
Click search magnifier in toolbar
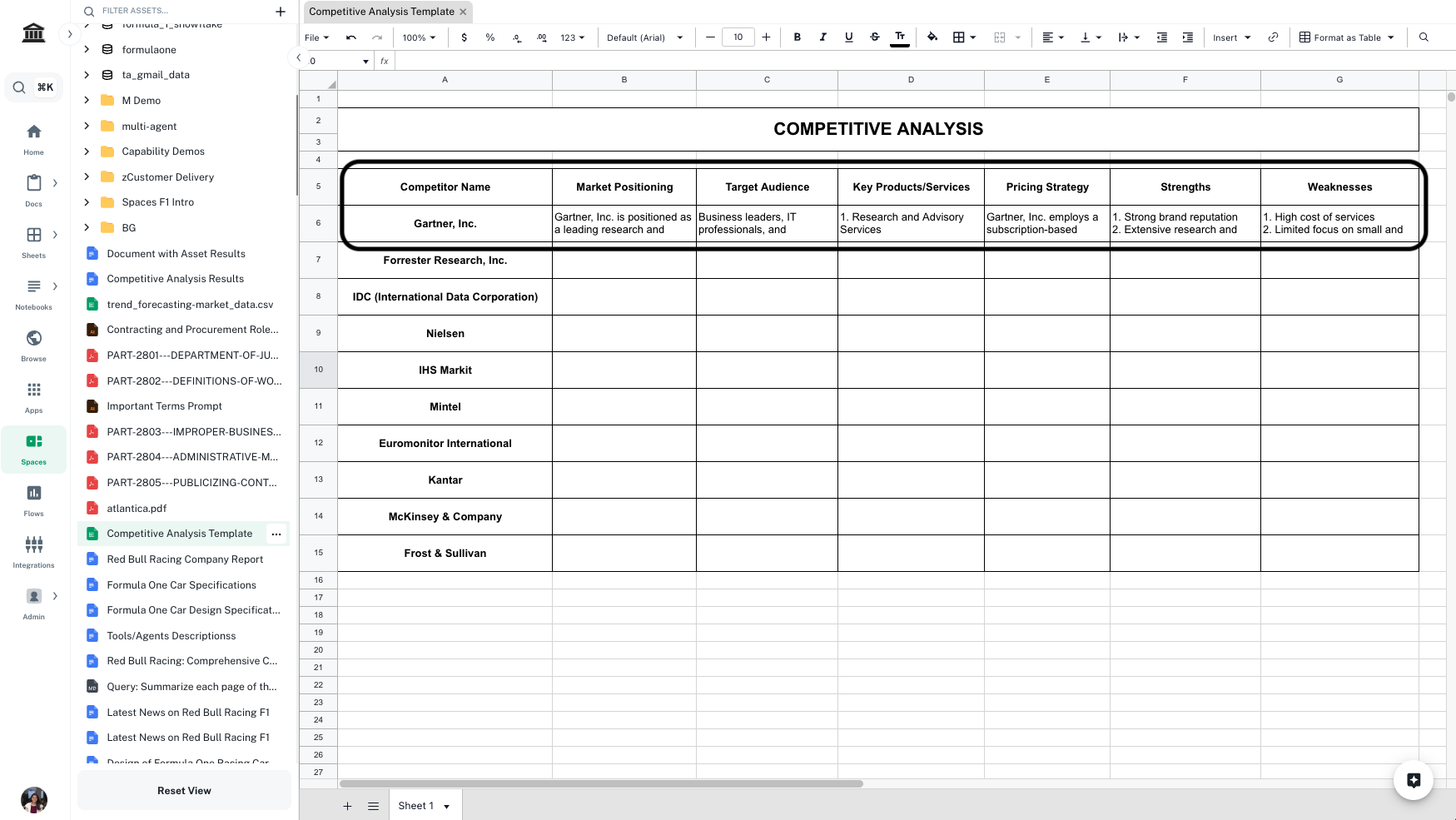pyautogui.click(x=1424, y=37)
